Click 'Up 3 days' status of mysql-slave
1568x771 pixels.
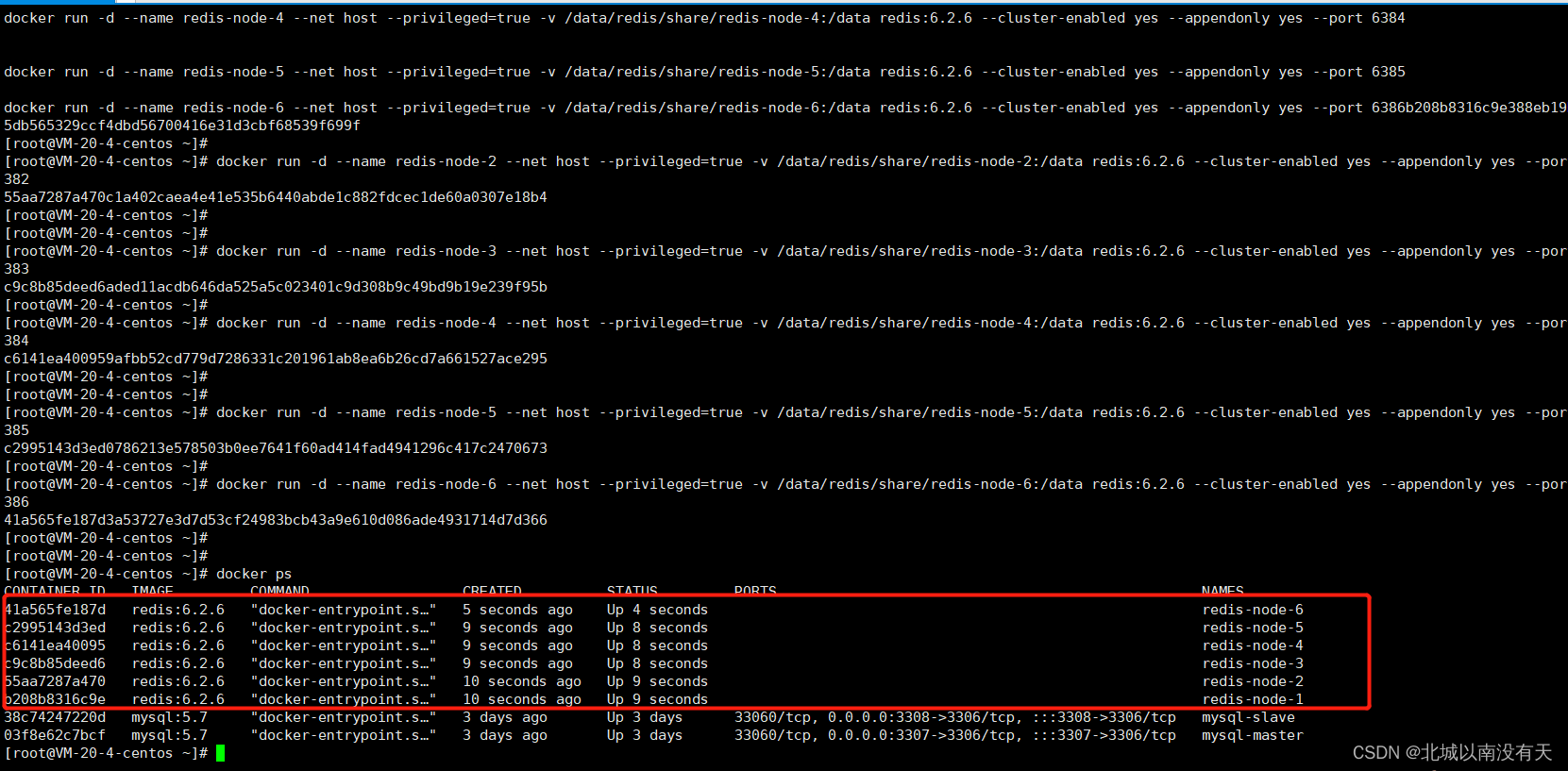tap(645, 717)
